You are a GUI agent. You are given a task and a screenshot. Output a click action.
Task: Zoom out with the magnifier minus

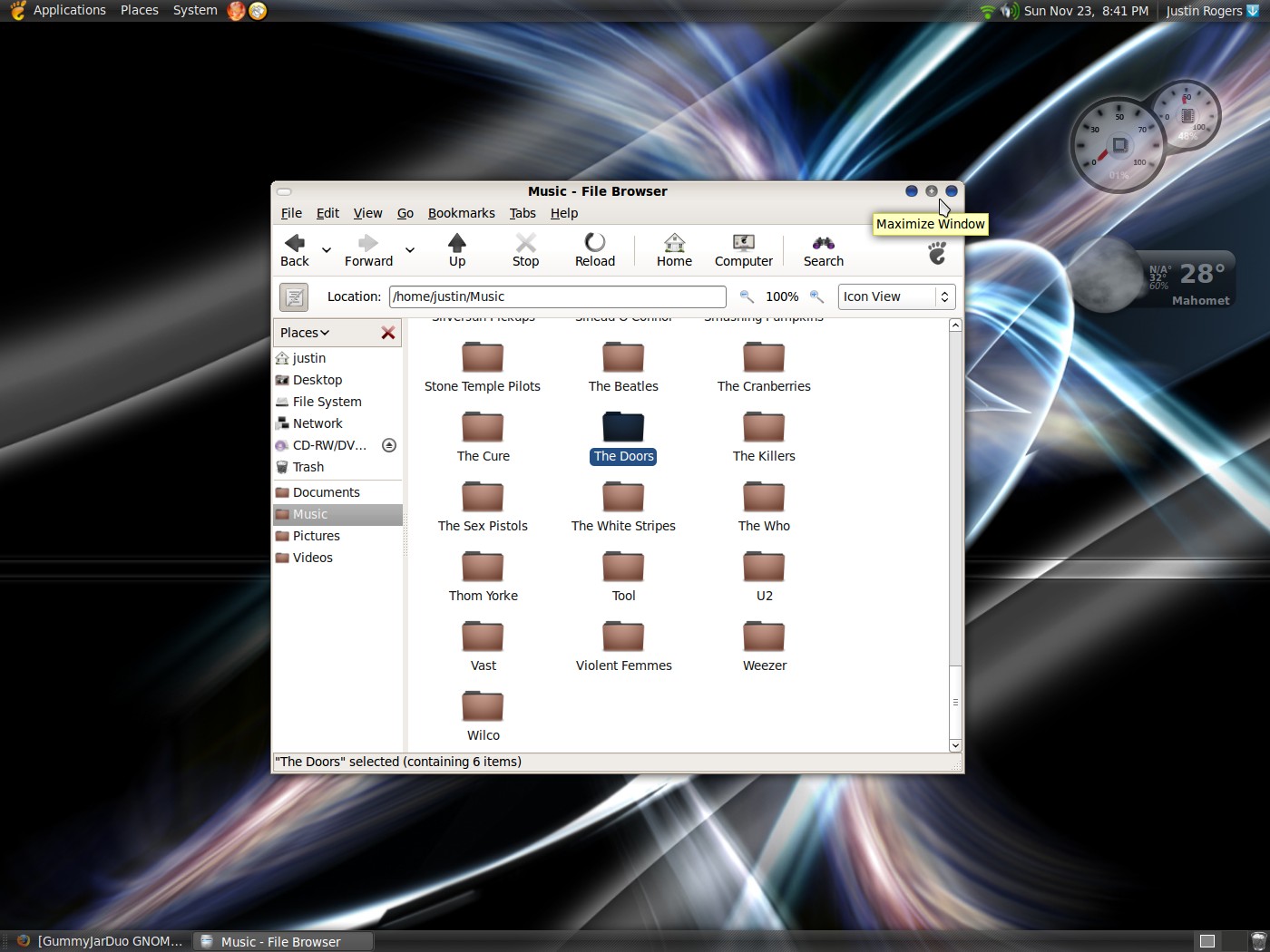[747, 296]
